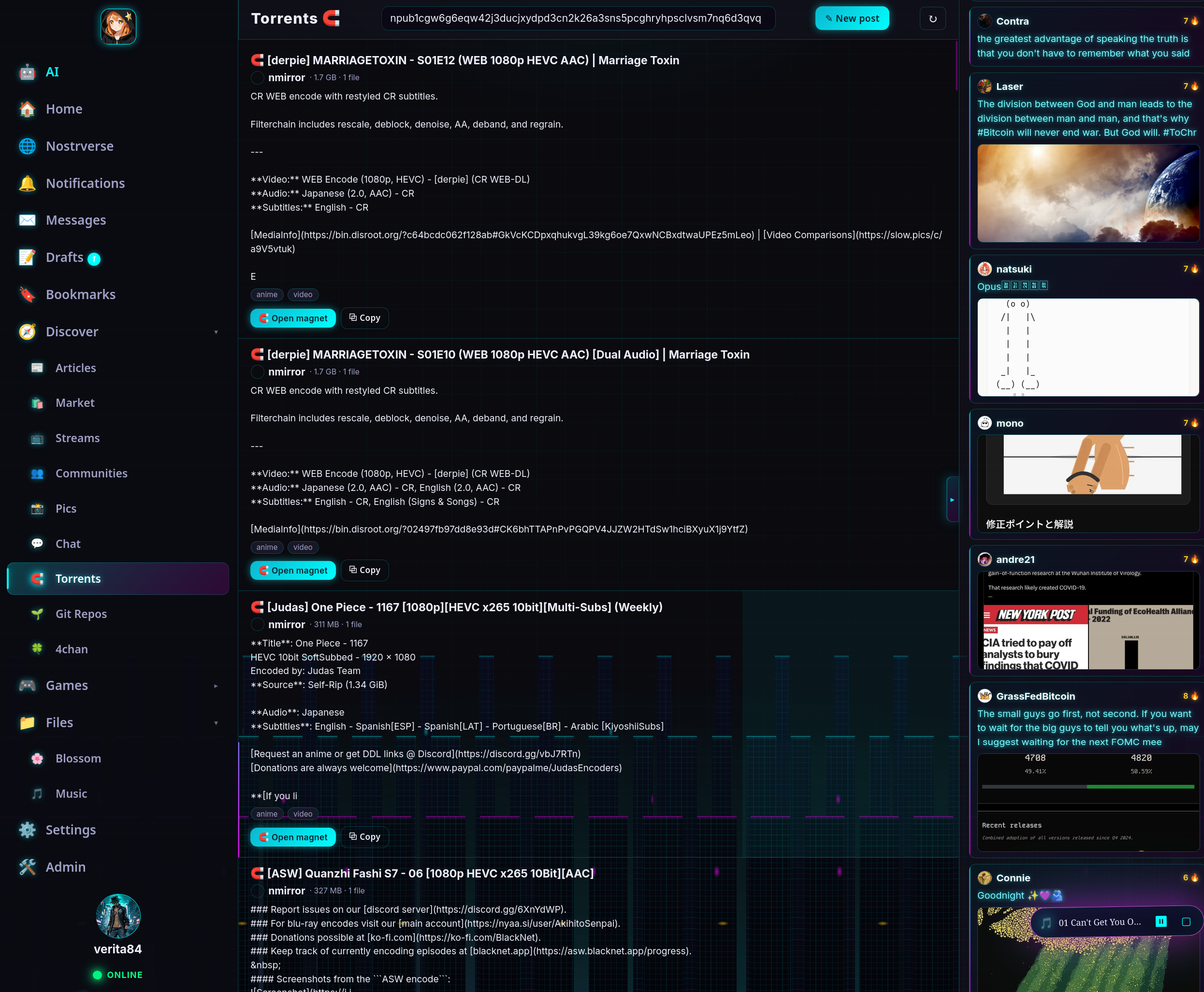Image resolution: width=1204 pixels, height=992 pixels.
Task: Open magnet for MARRIAGETOXIN S01E10 torrent
Action: tap(293, 570)
